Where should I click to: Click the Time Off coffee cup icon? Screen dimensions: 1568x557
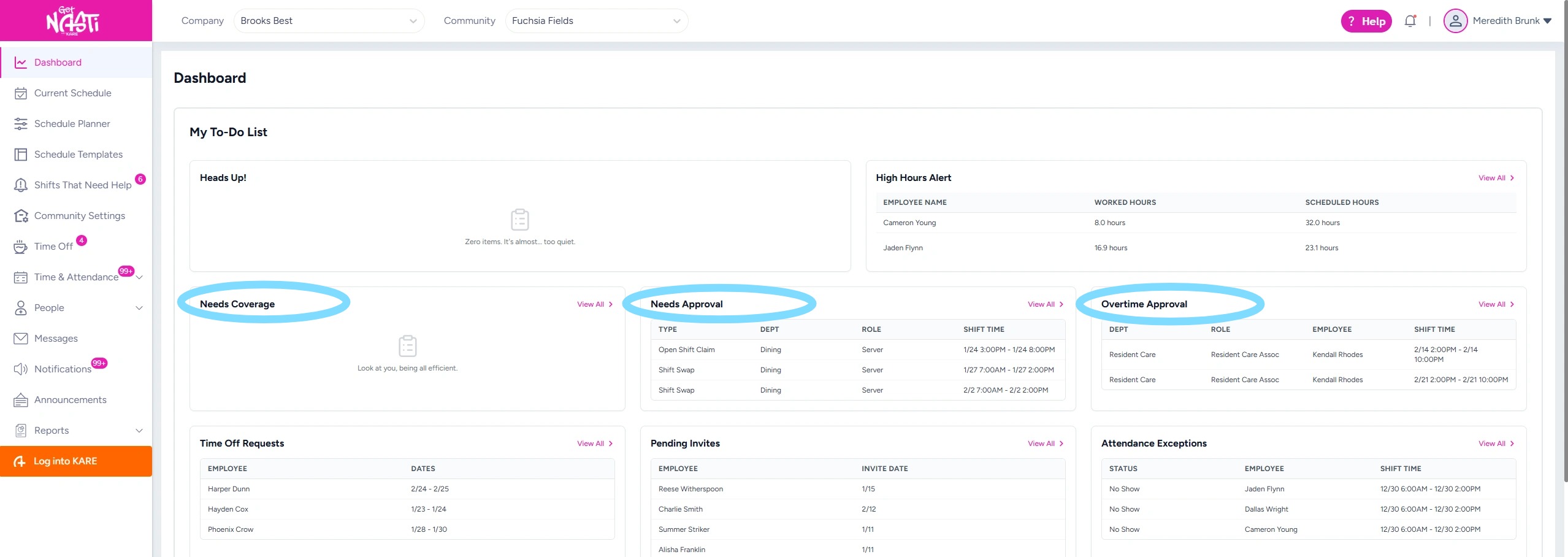pos(21,247)
